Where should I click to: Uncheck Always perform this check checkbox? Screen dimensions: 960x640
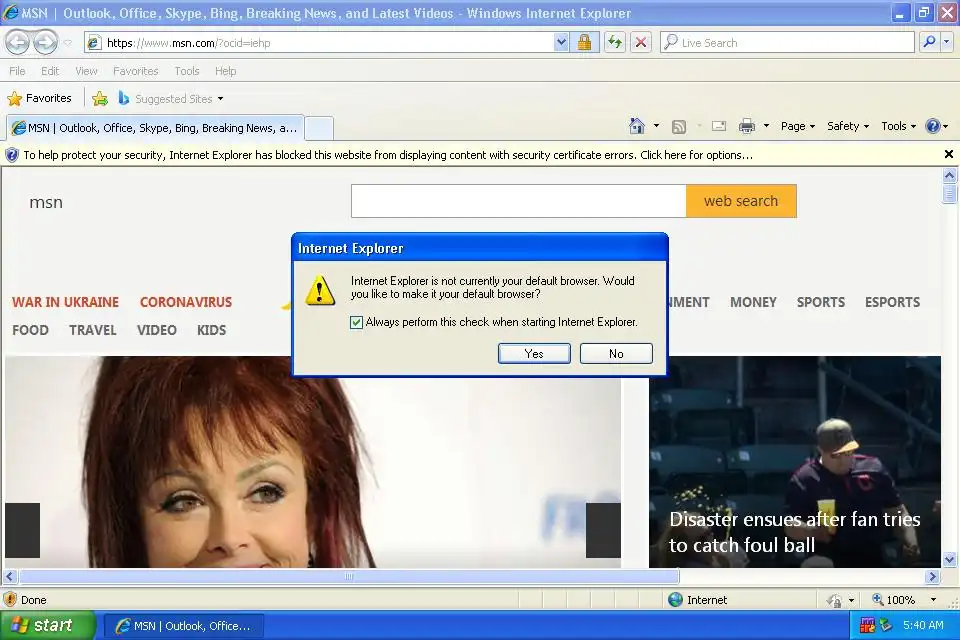pos(356,322)
